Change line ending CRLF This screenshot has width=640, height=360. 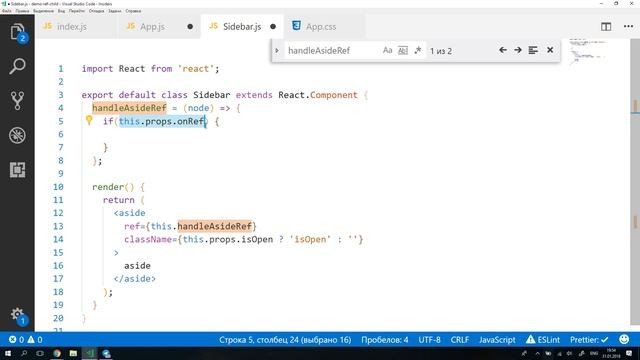pos(460,340)
